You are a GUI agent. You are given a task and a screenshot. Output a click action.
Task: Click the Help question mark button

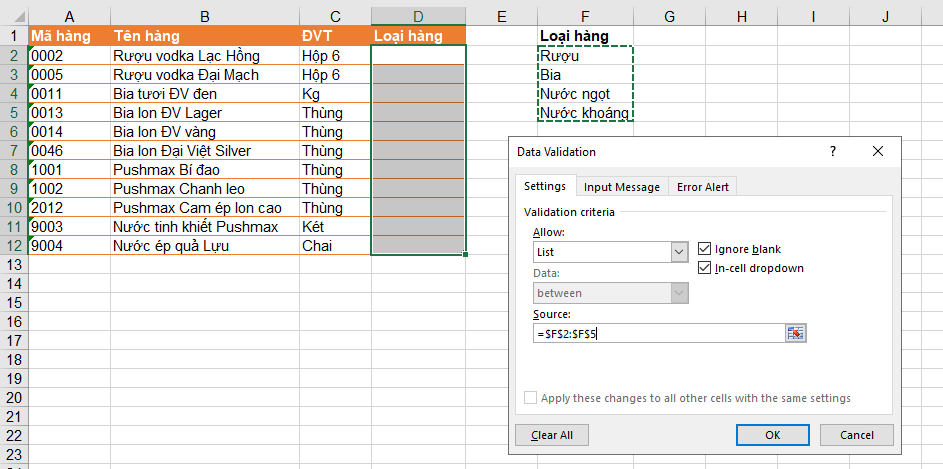pyautogui.click(x=833, y=151)
